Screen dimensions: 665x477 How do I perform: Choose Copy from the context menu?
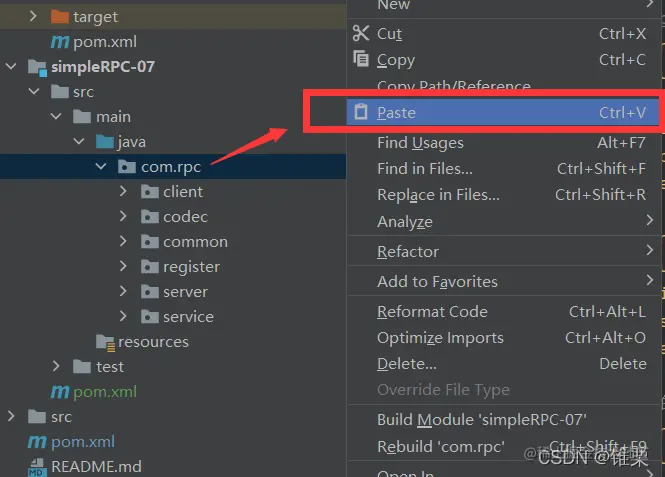[x=503, y=60]
